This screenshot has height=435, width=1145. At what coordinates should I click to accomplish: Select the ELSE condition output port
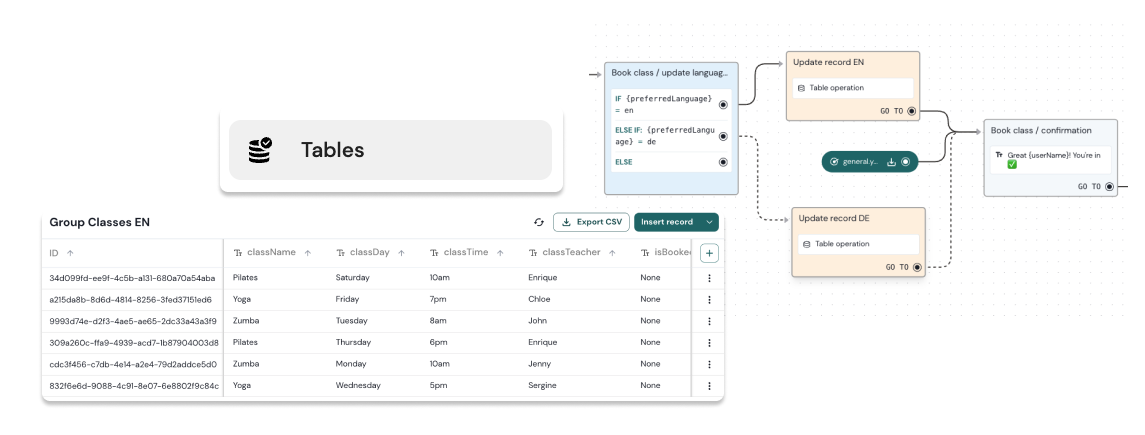click(x=723, y=162)
